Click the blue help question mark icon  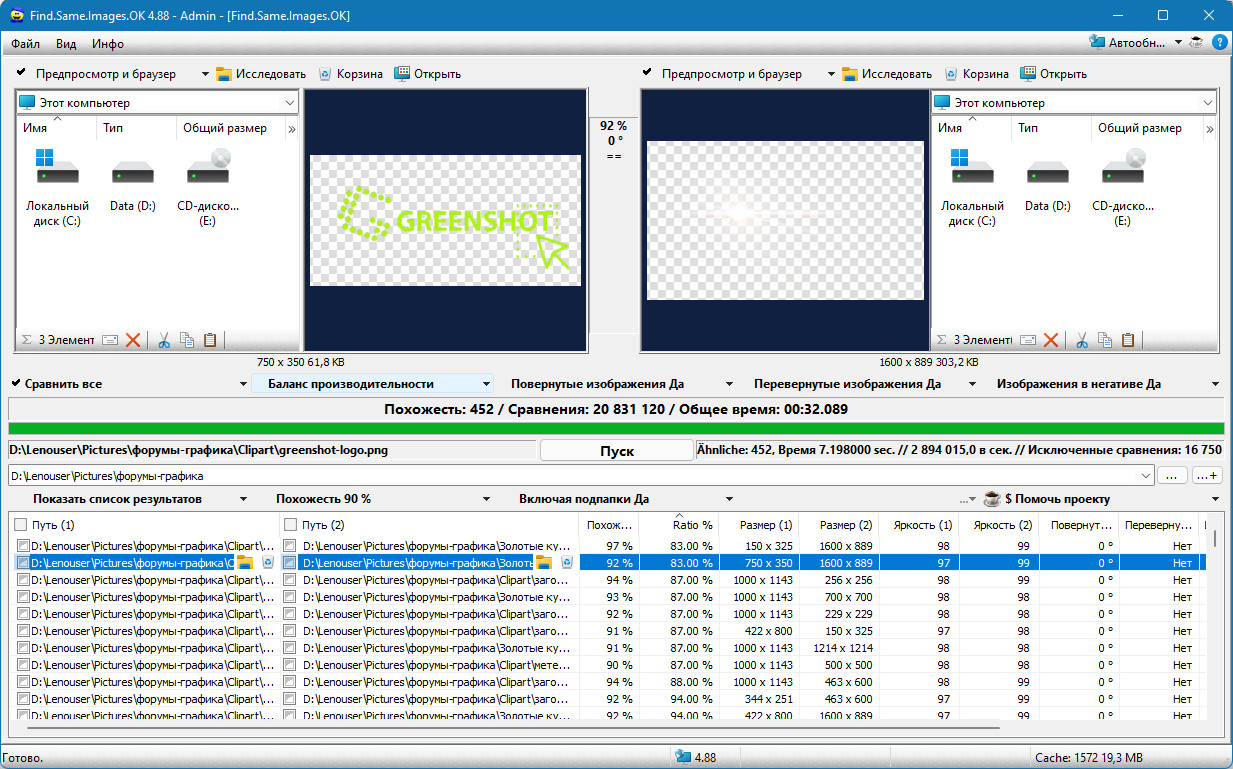1219,43
